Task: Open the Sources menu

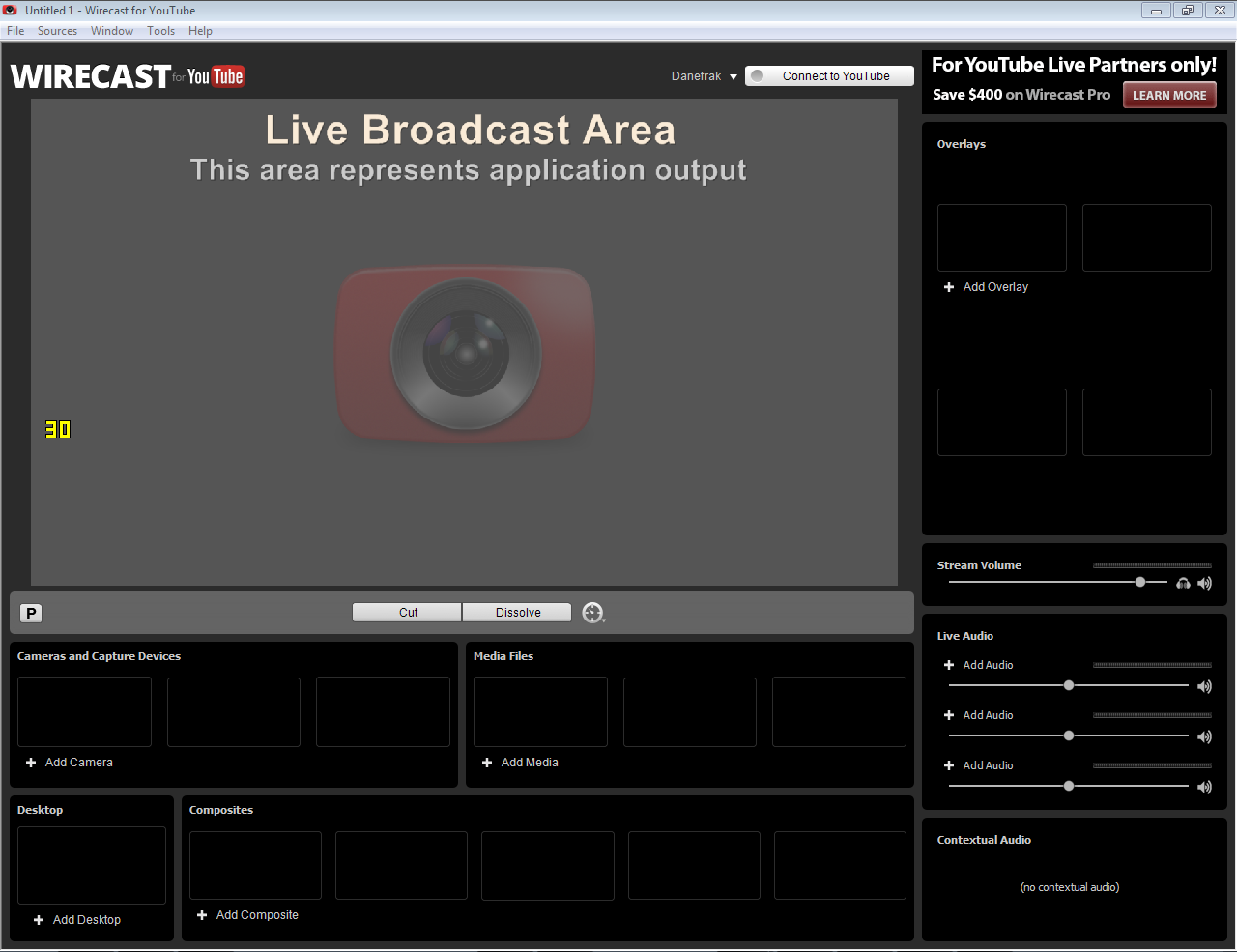Action: [x=57, y=31]
